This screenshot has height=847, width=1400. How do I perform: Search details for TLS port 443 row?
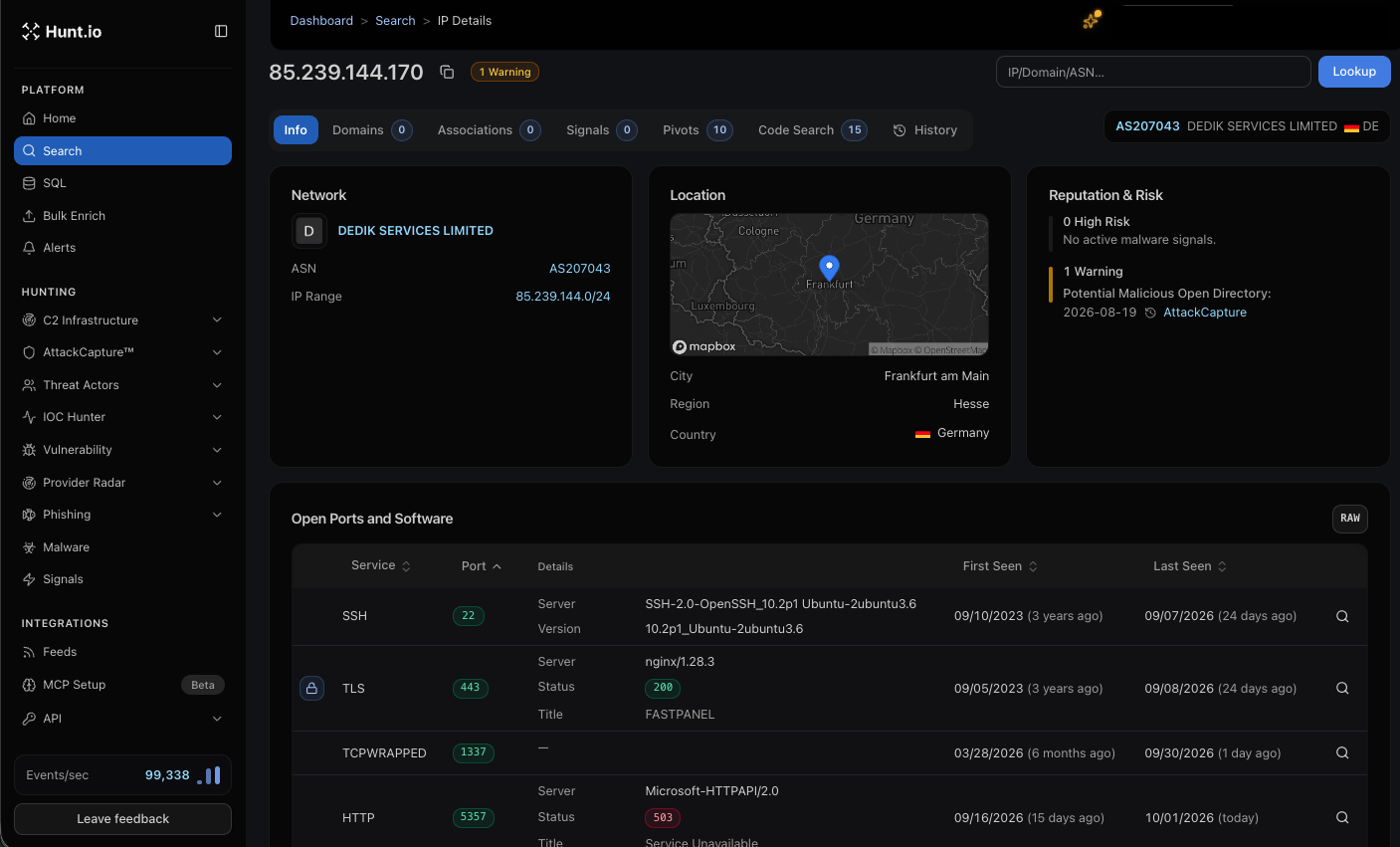[x=1342, y=688]
